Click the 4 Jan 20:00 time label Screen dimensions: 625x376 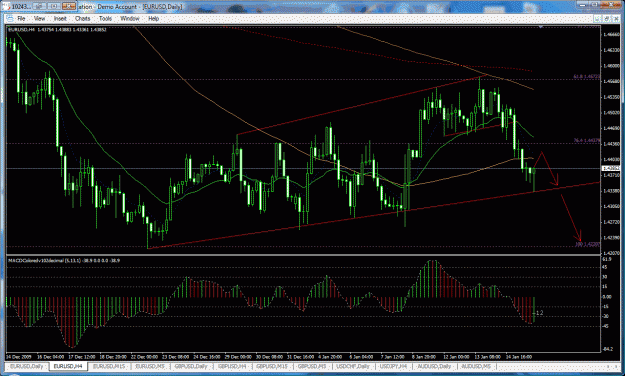click(x=329, y=356)
